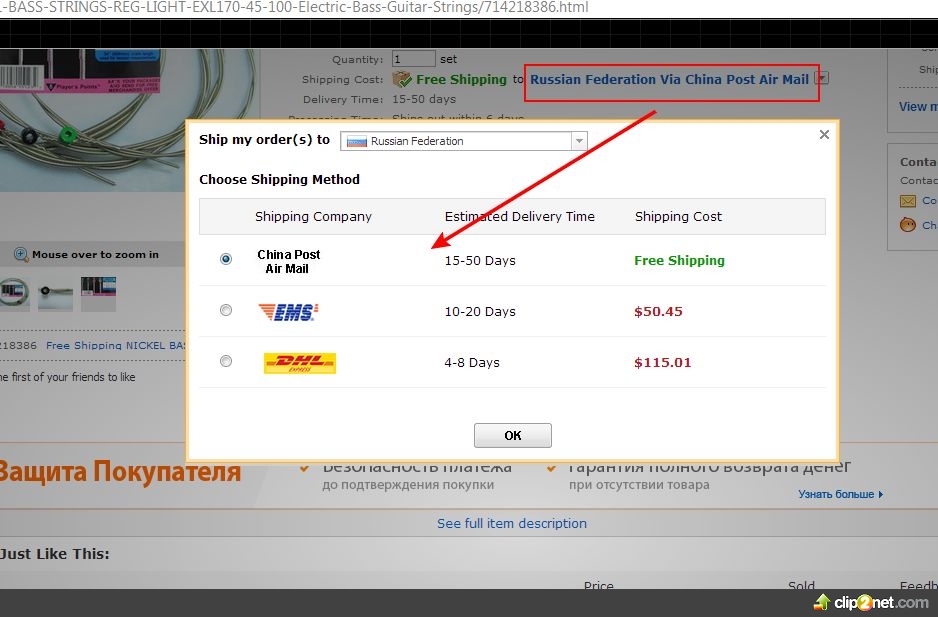Screen dimensions: 938x617
Task: Click the browser address bar URL
Action: 294,7
